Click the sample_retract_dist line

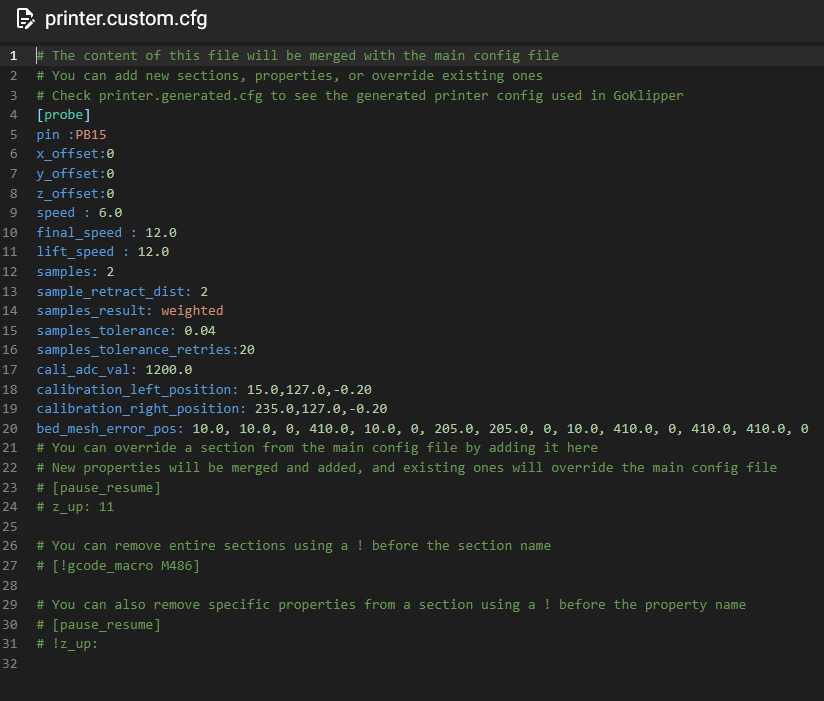(x=122, y=292)
